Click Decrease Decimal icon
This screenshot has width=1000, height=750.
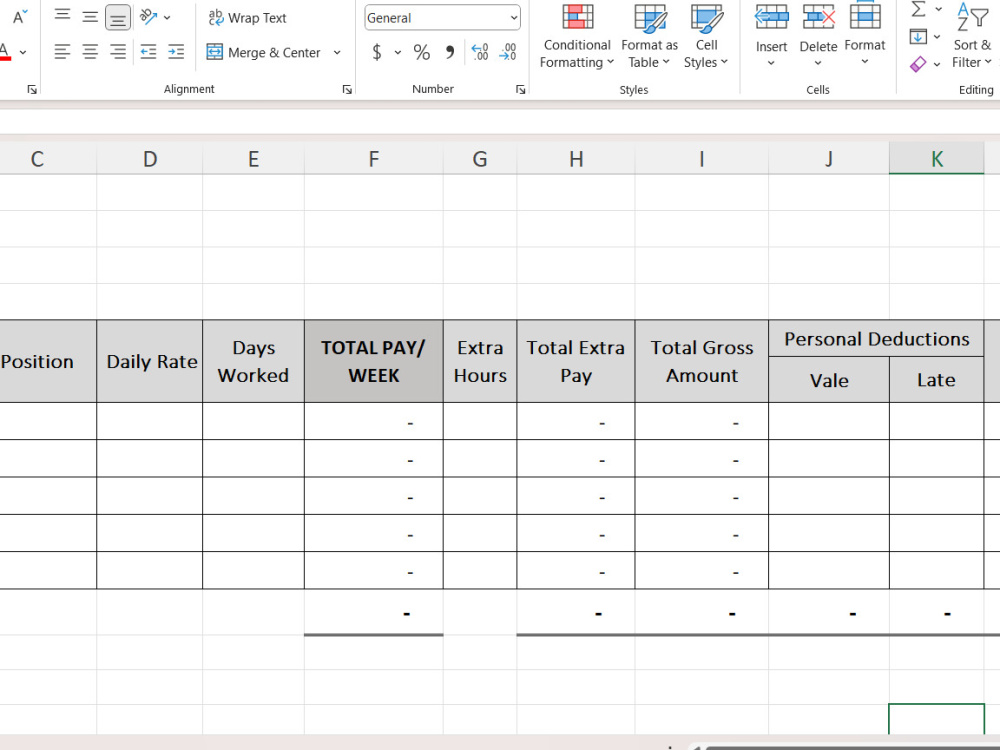click(508, 52)
